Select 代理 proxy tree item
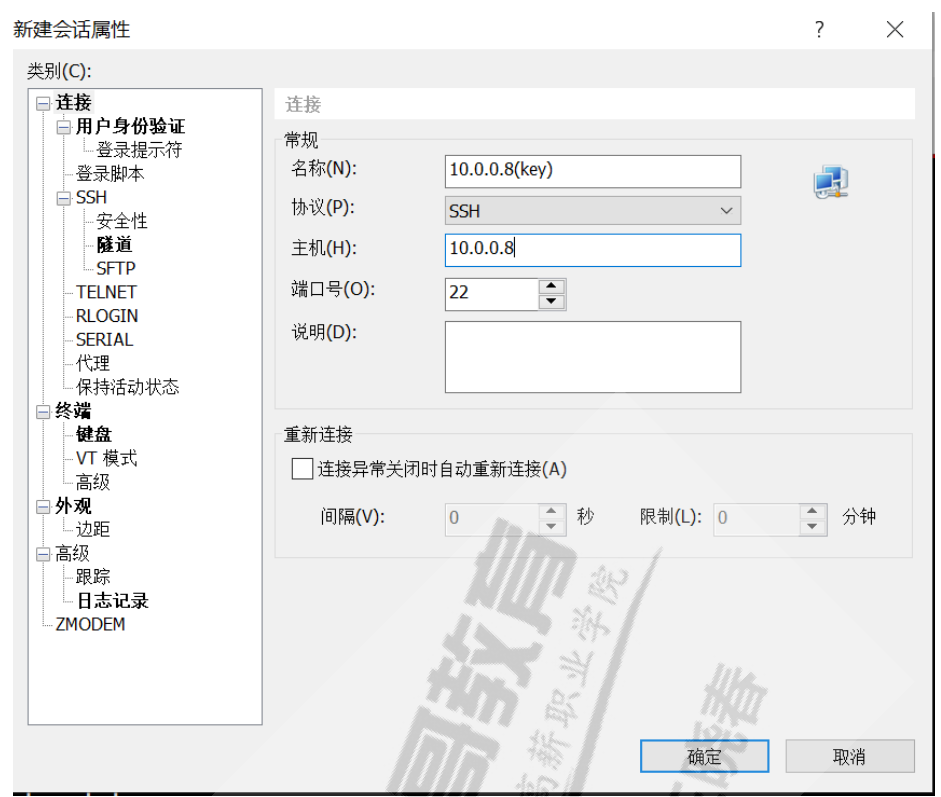The width and height of the screenshot is (941, 797). point(92,363)
